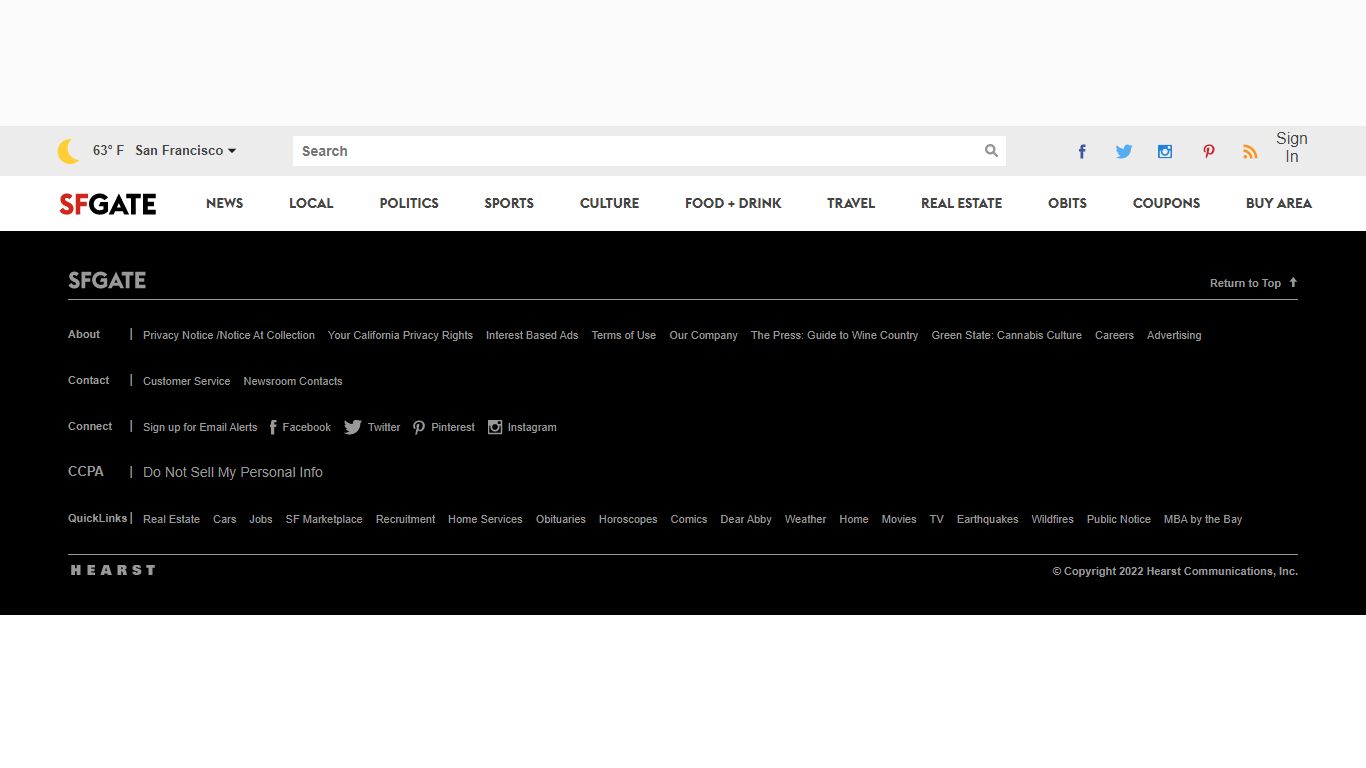Click the Sign In link
This screenshot has width=1366, height=768.
click(1292, 148)
